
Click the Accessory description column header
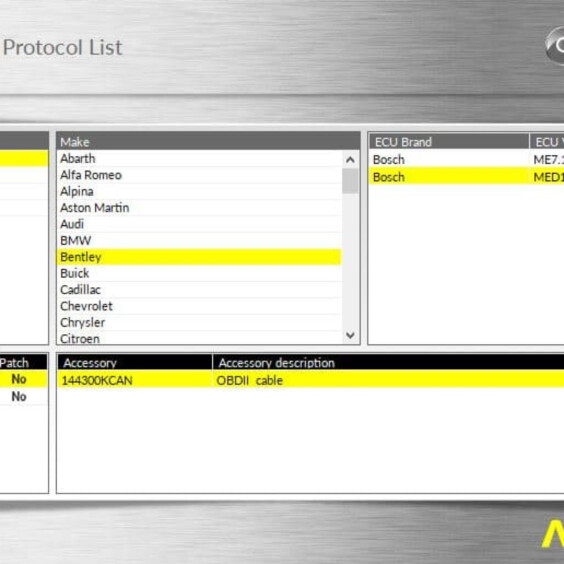tap(388, 363)
